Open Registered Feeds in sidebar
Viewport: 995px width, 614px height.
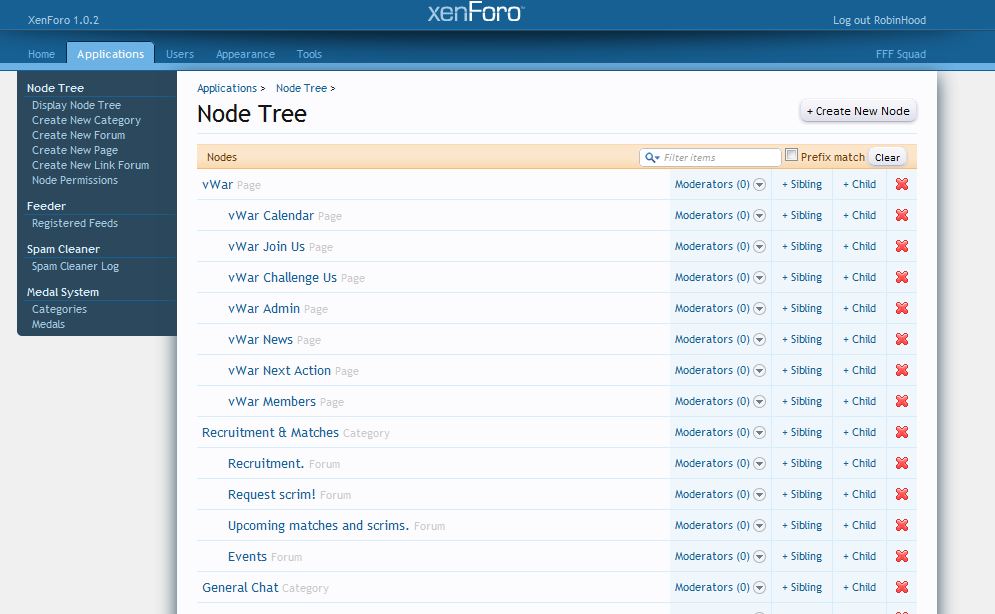75,223
